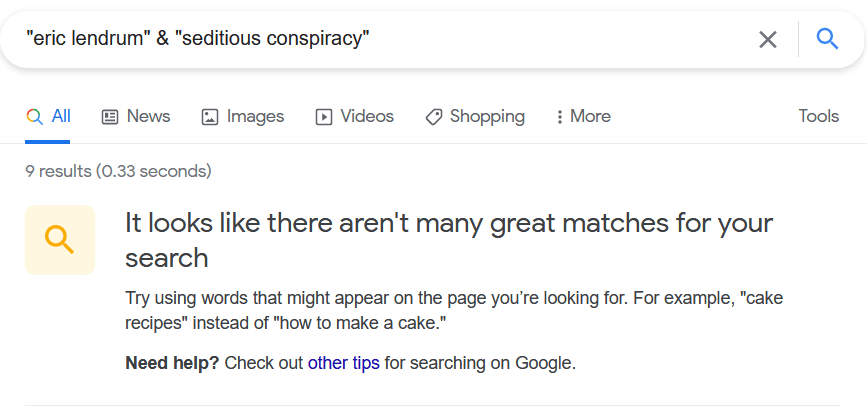Click the picture icon beside Images
This screenshot has height=416, width=867.
coord(210,117)
